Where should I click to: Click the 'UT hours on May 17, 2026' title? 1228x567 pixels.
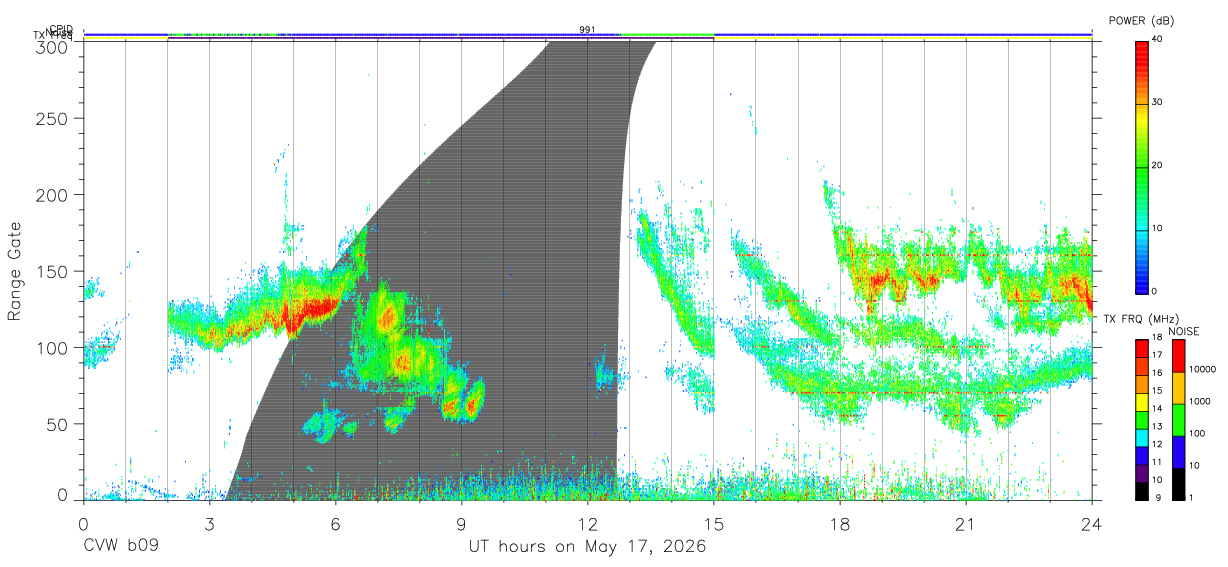click(x=588, y=547)
